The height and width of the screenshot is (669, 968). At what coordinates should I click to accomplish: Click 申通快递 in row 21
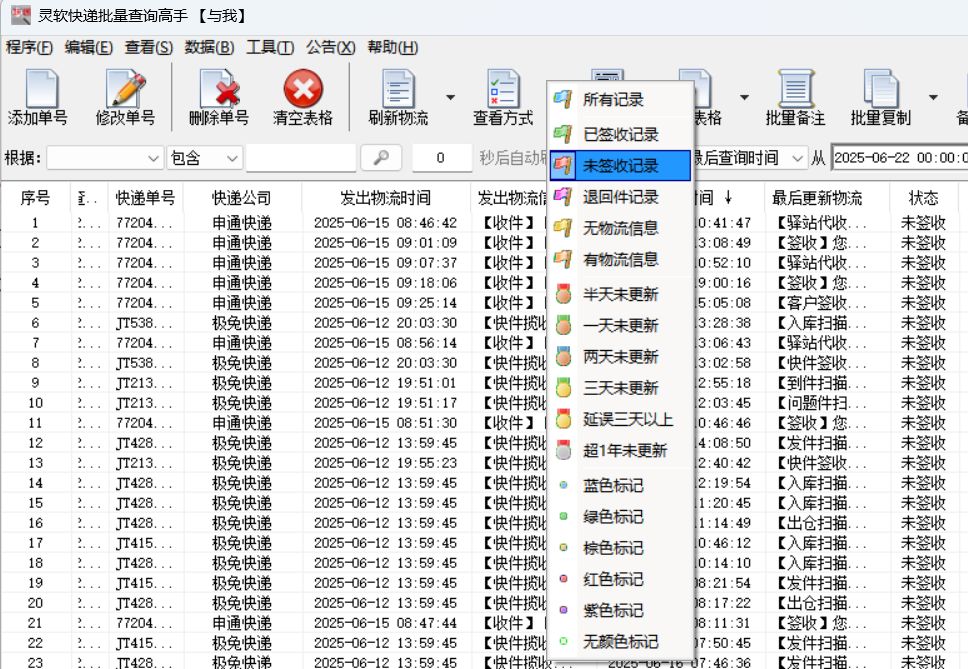coord(242,623)
